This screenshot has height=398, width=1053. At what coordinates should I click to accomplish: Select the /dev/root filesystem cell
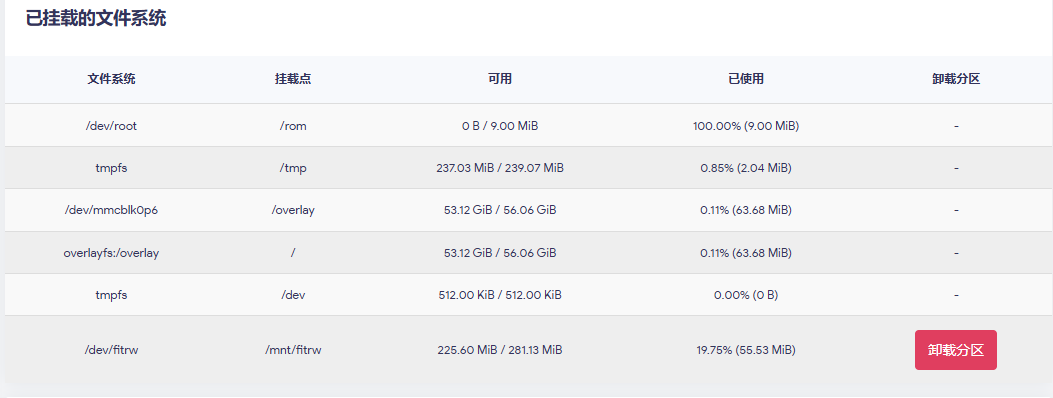click(111, 126)
